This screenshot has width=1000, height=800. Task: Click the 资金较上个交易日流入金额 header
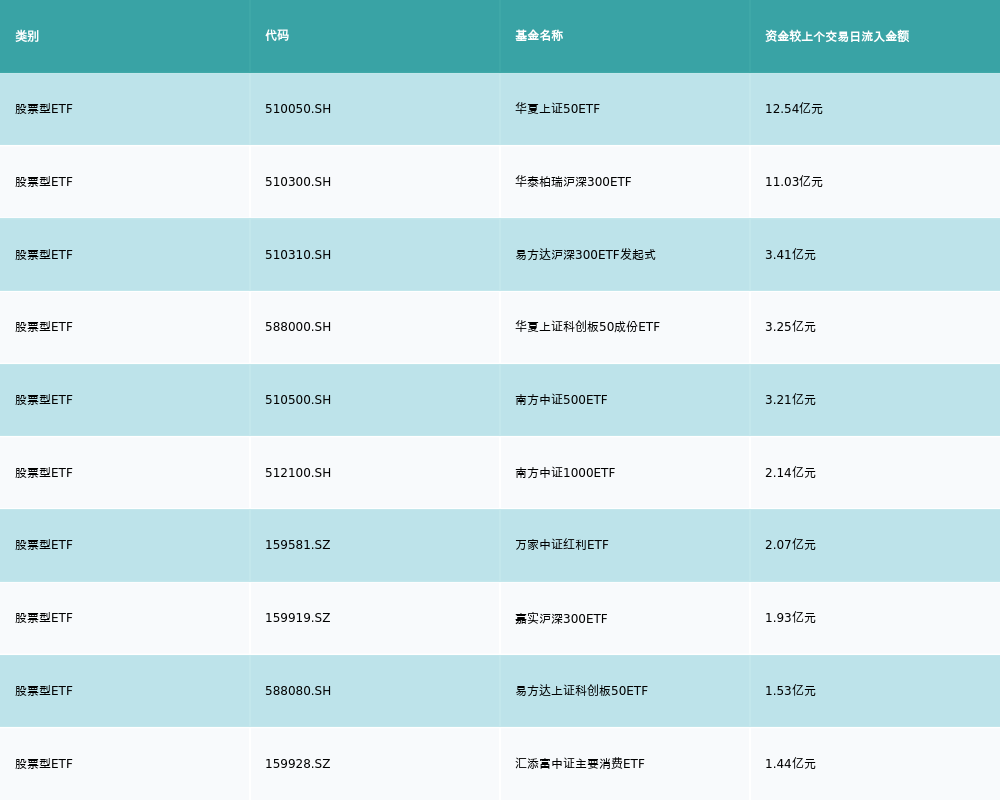click(837, 36)
